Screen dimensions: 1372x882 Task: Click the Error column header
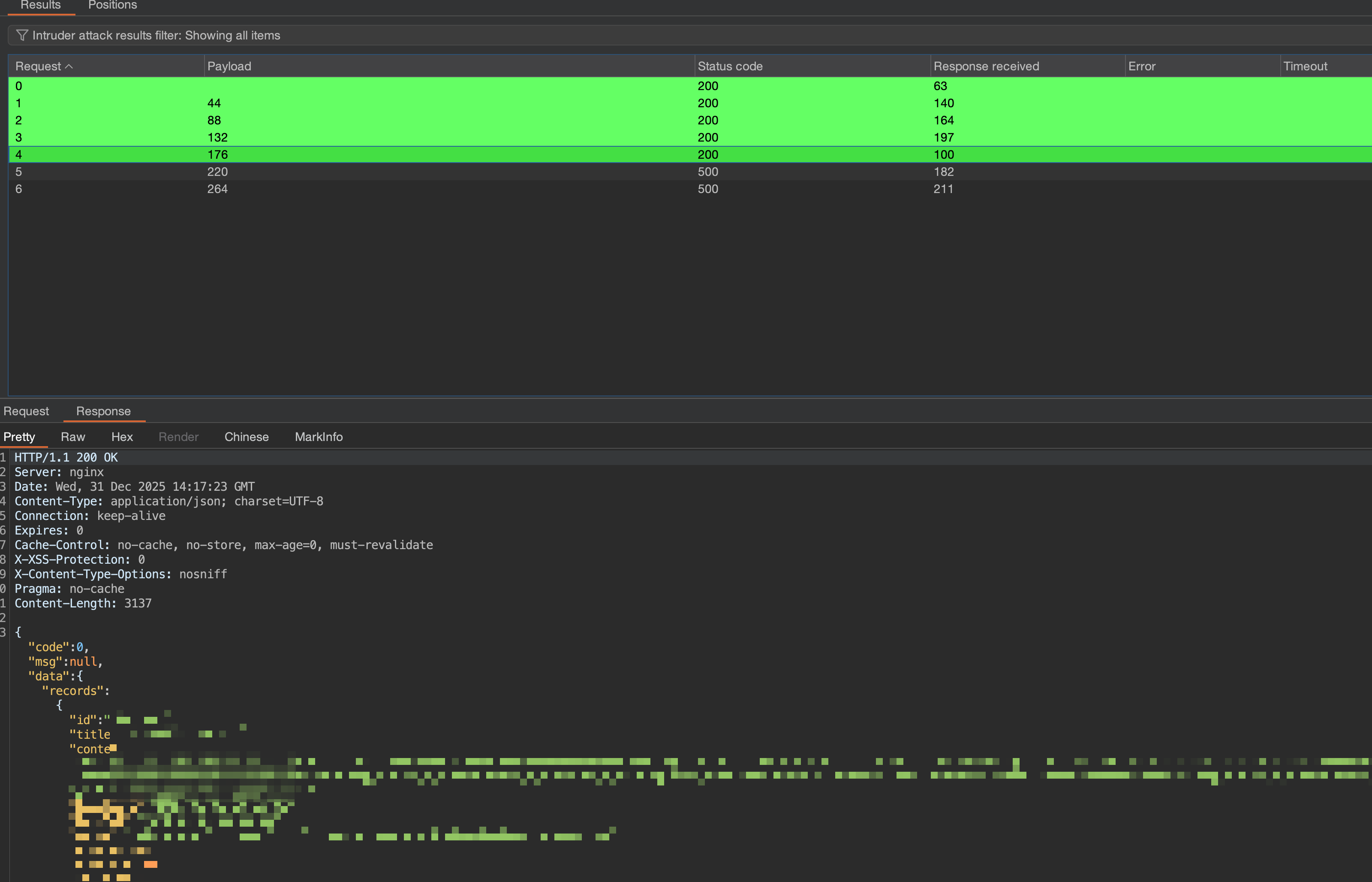(1141, 66)
